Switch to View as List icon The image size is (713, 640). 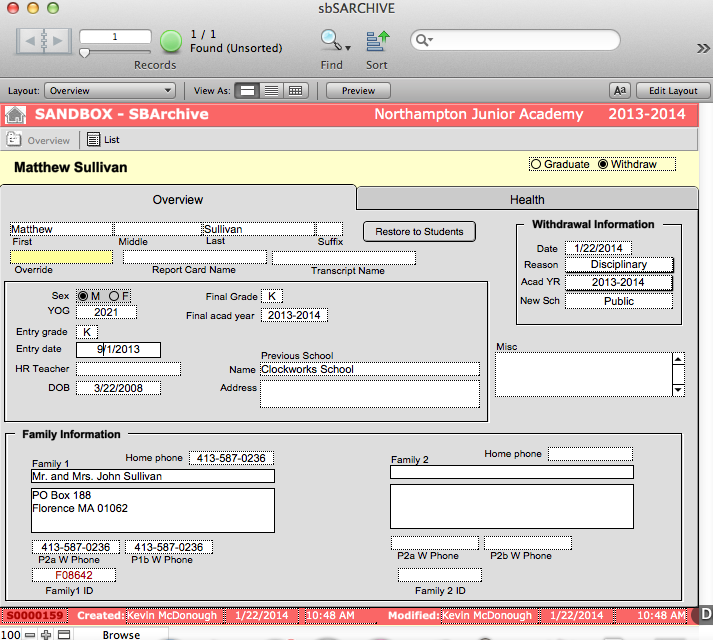[271, 90]
